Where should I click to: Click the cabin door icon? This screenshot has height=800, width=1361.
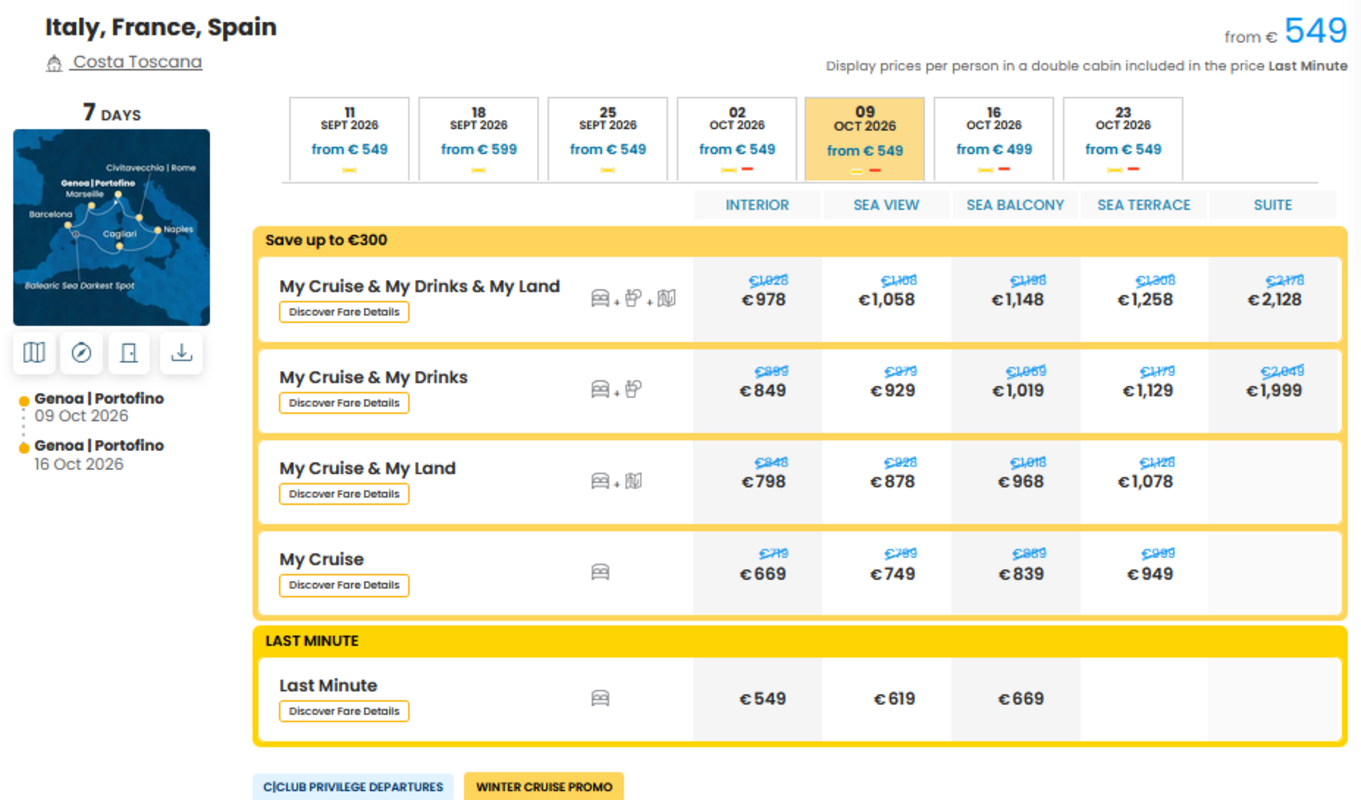click(129, 353)
